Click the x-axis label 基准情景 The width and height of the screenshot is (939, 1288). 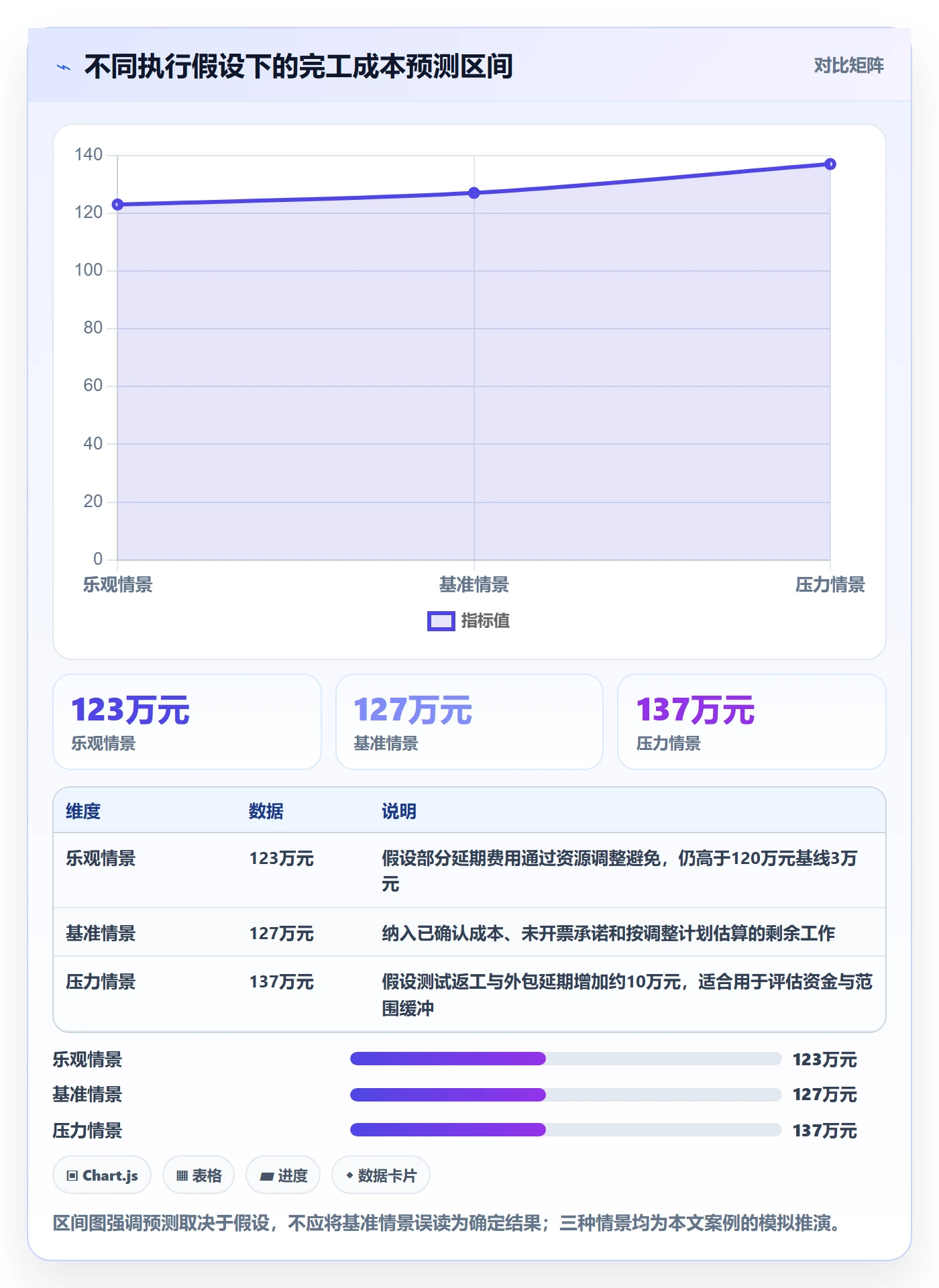474,585
